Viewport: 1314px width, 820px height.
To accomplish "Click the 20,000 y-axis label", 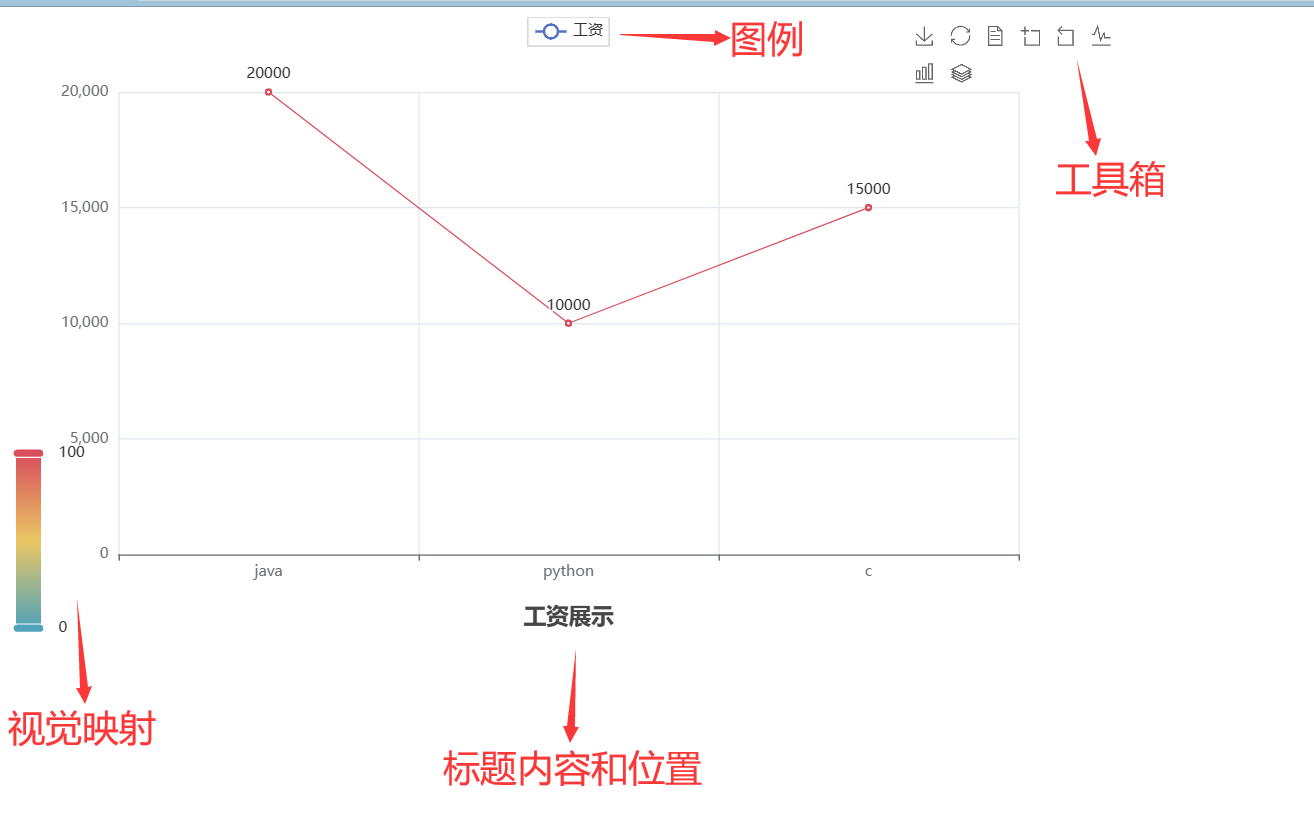I will tap(84, 91).
